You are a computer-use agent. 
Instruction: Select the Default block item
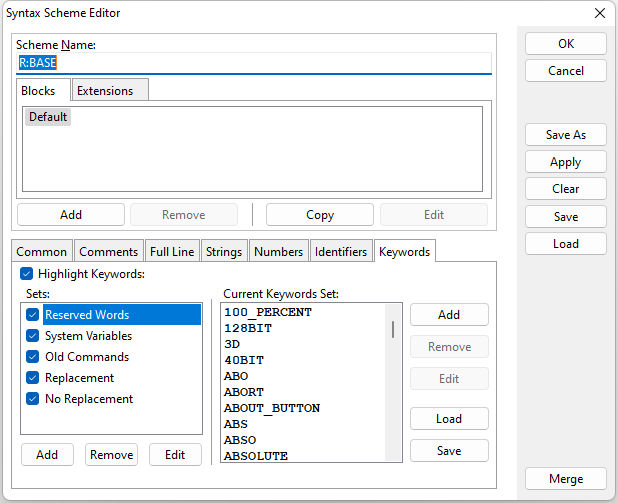coord(48,117)
